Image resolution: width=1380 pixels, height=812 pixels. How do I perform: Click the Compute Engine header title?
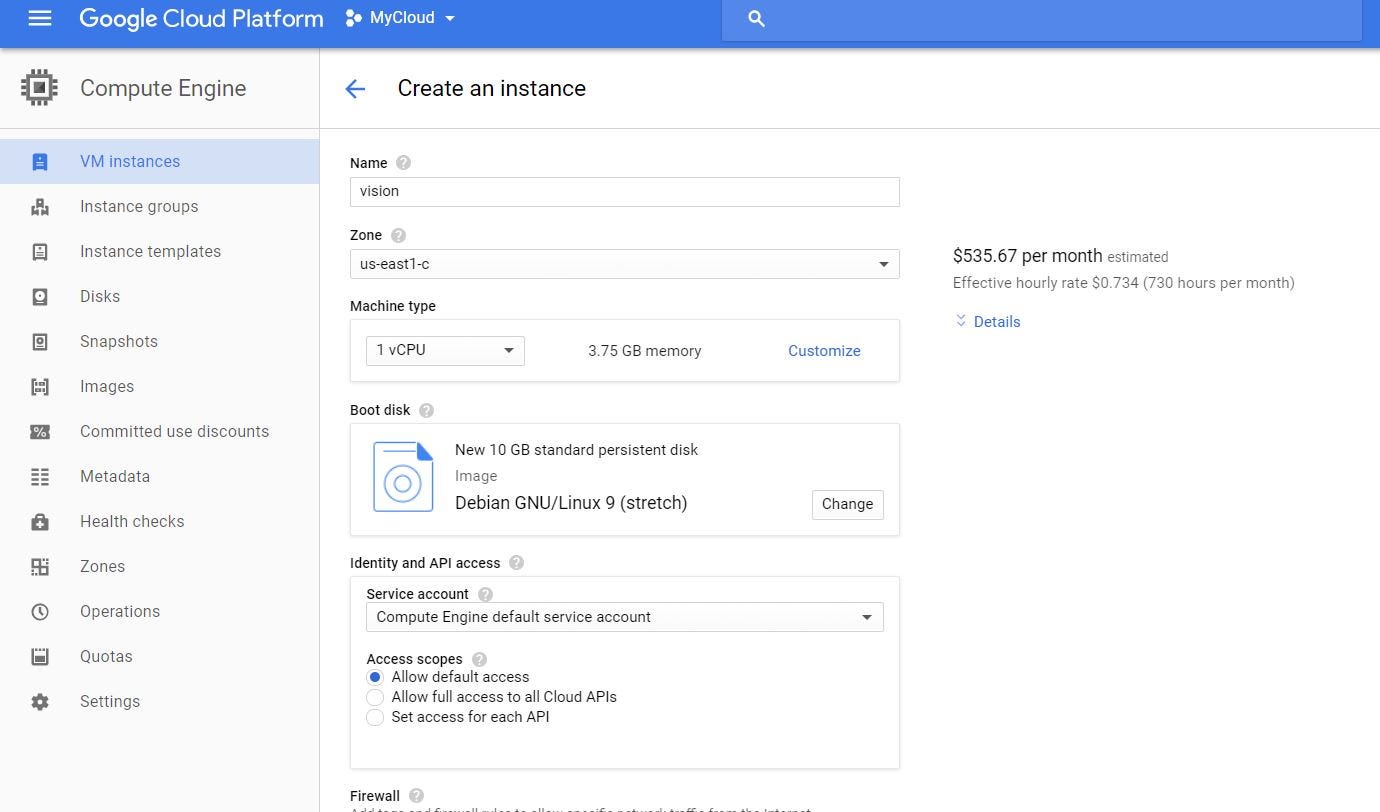163,88
